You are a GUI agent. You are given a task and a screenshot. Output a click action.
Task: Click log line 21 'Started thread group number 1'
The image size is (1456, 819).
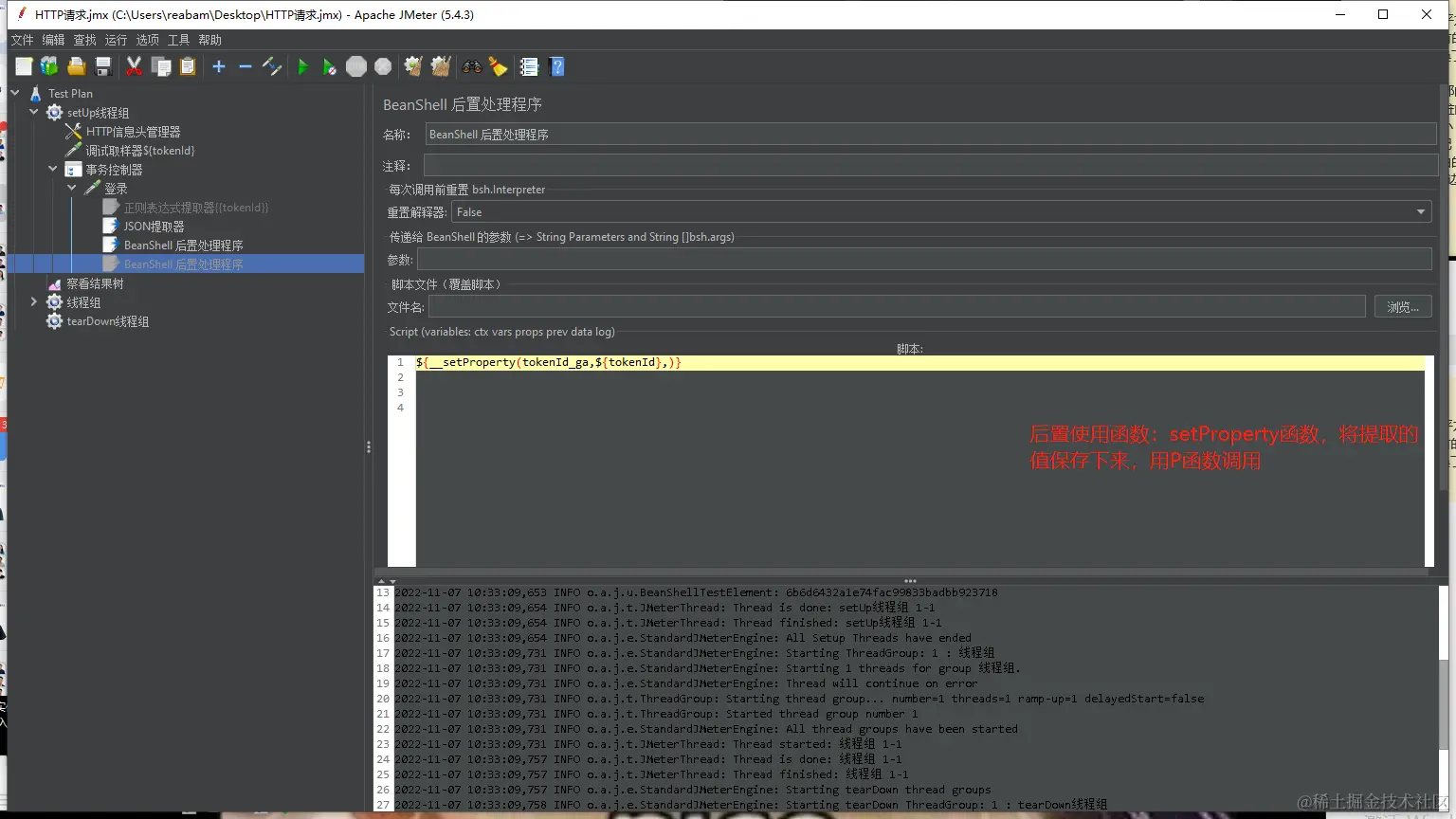pos(656,714)
